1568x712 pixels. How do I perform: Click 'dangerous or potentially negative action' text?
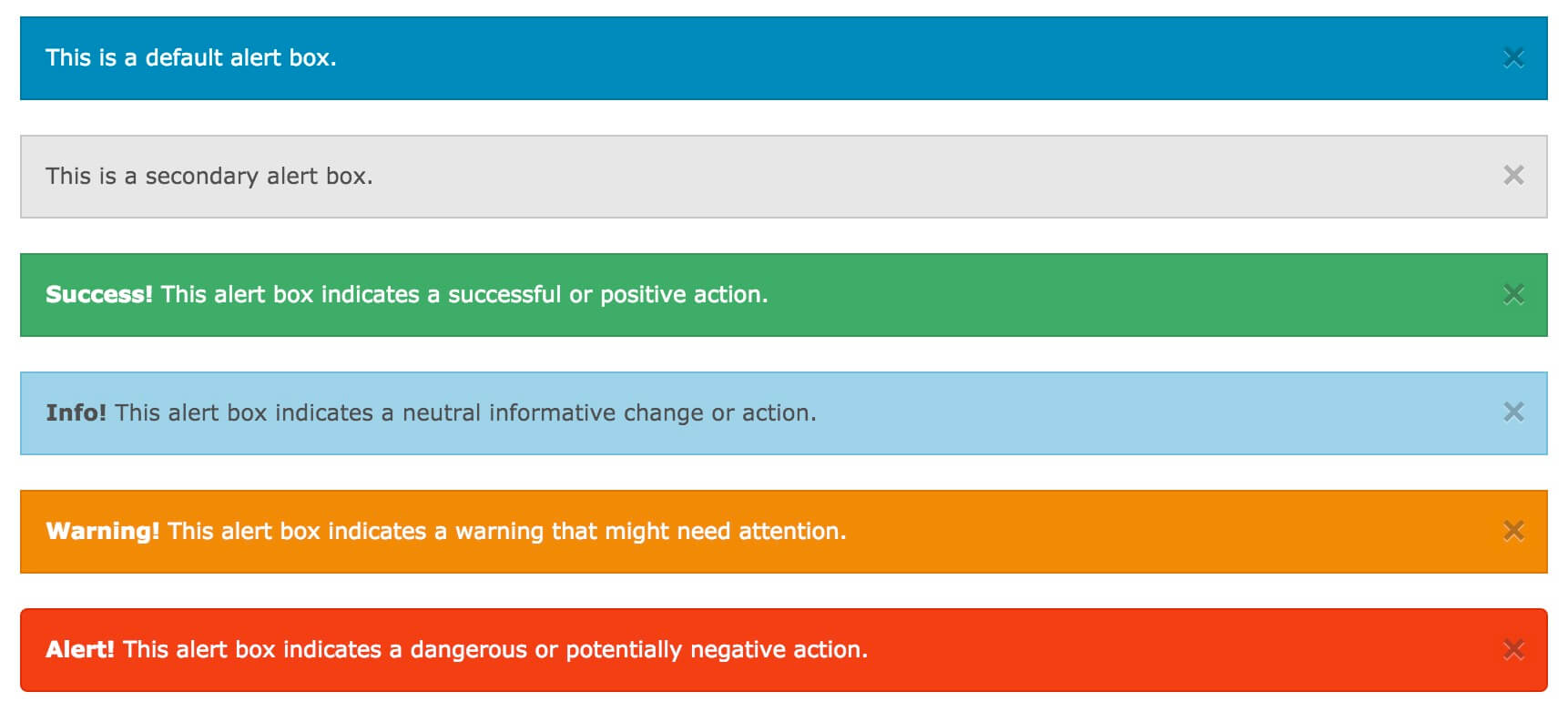coord(638,650)
